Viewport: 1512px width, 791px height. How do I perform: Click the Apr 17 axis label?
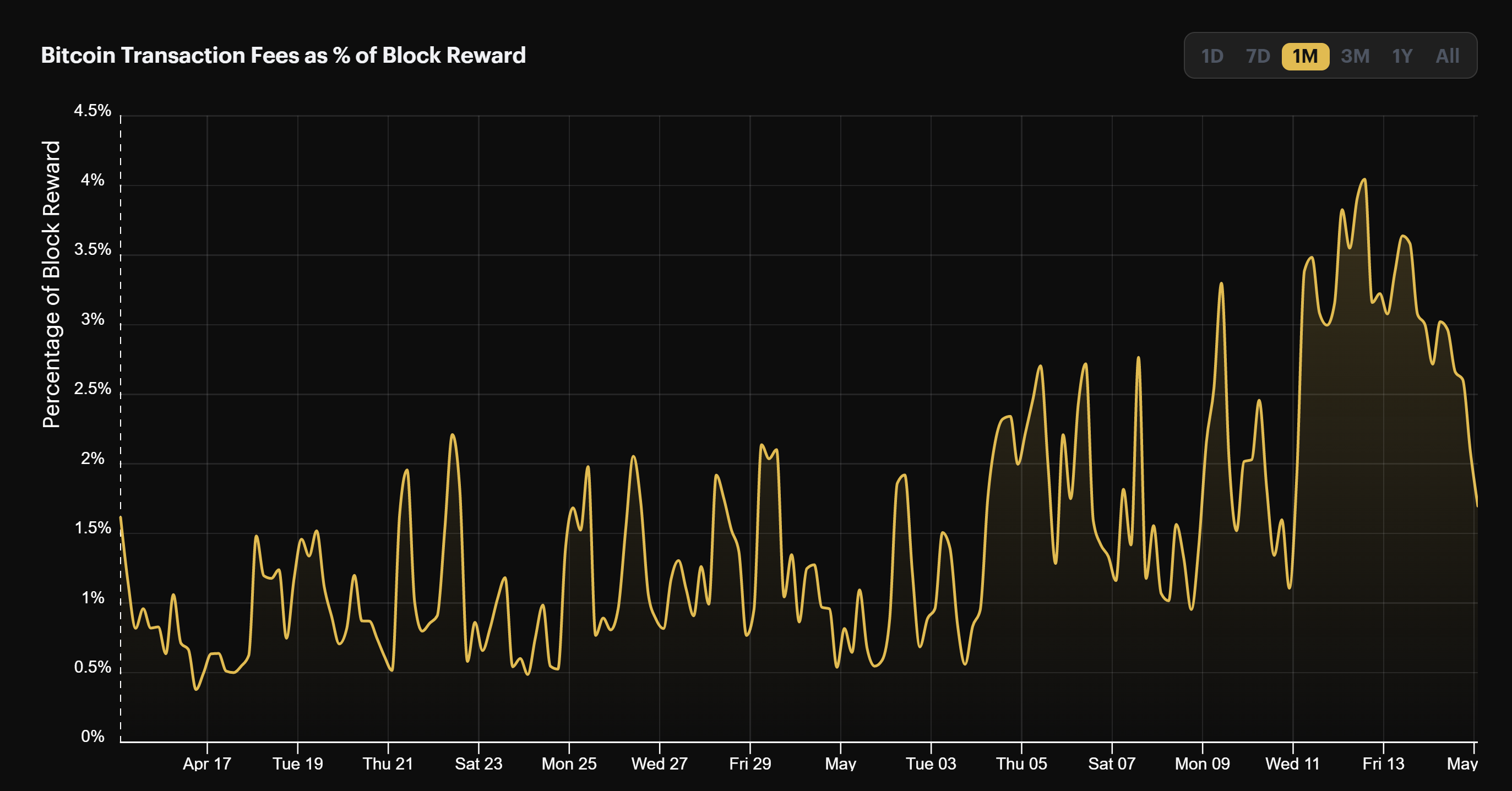pos(206,764)
